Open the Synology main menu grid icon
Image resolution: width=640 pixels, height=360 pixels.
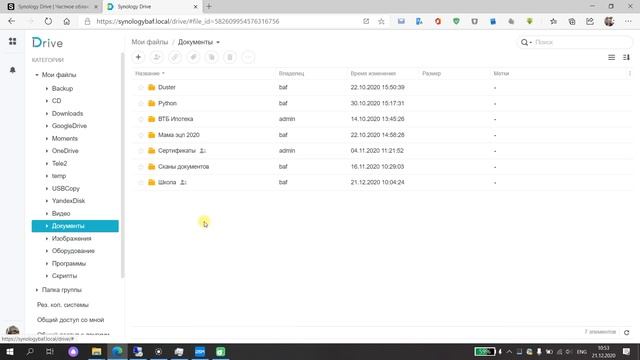[x=13, y=41]
